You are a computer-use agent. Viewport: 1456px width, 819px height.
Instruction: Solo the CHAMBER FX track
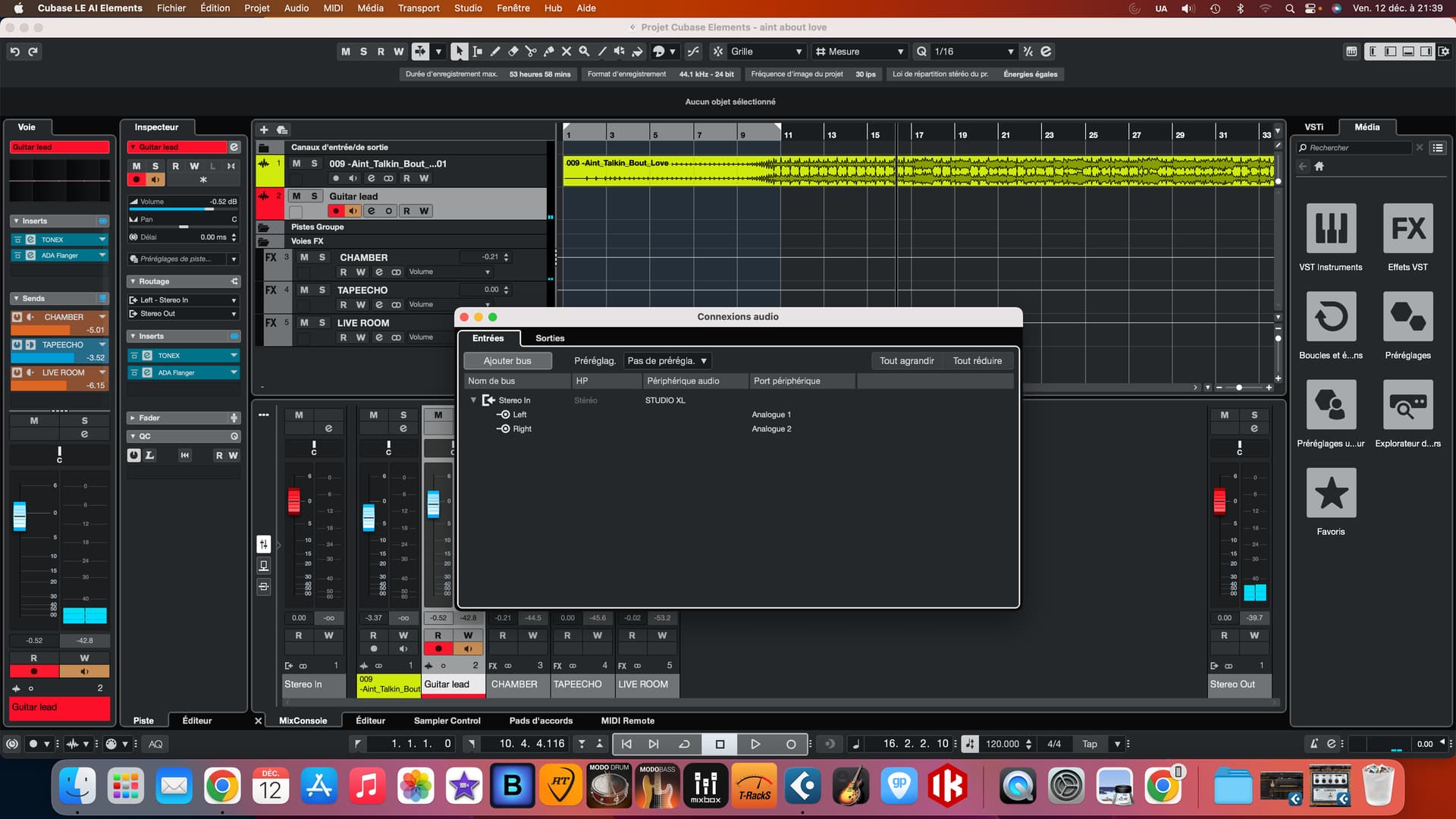(322, 258)
